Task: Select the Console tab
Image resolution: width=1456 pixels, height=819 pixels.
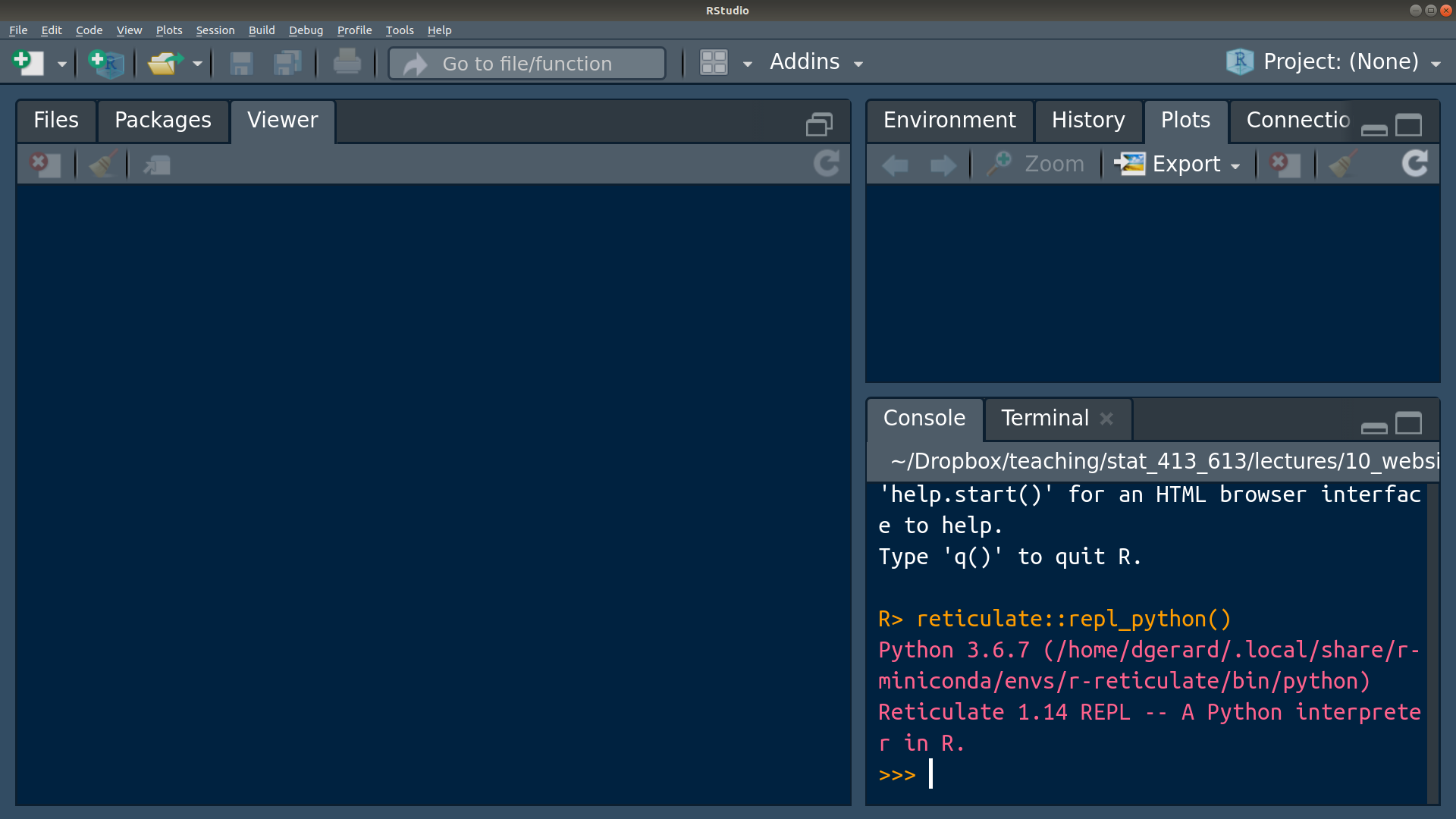Action: tap(924, 419)
